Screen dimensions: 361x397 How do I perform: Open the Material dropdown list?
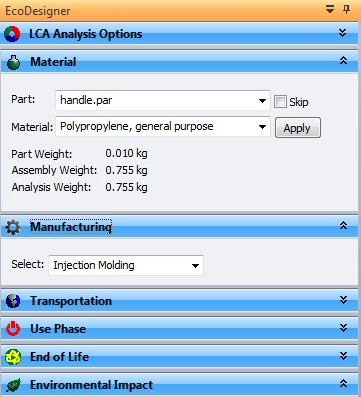(163, 127)
